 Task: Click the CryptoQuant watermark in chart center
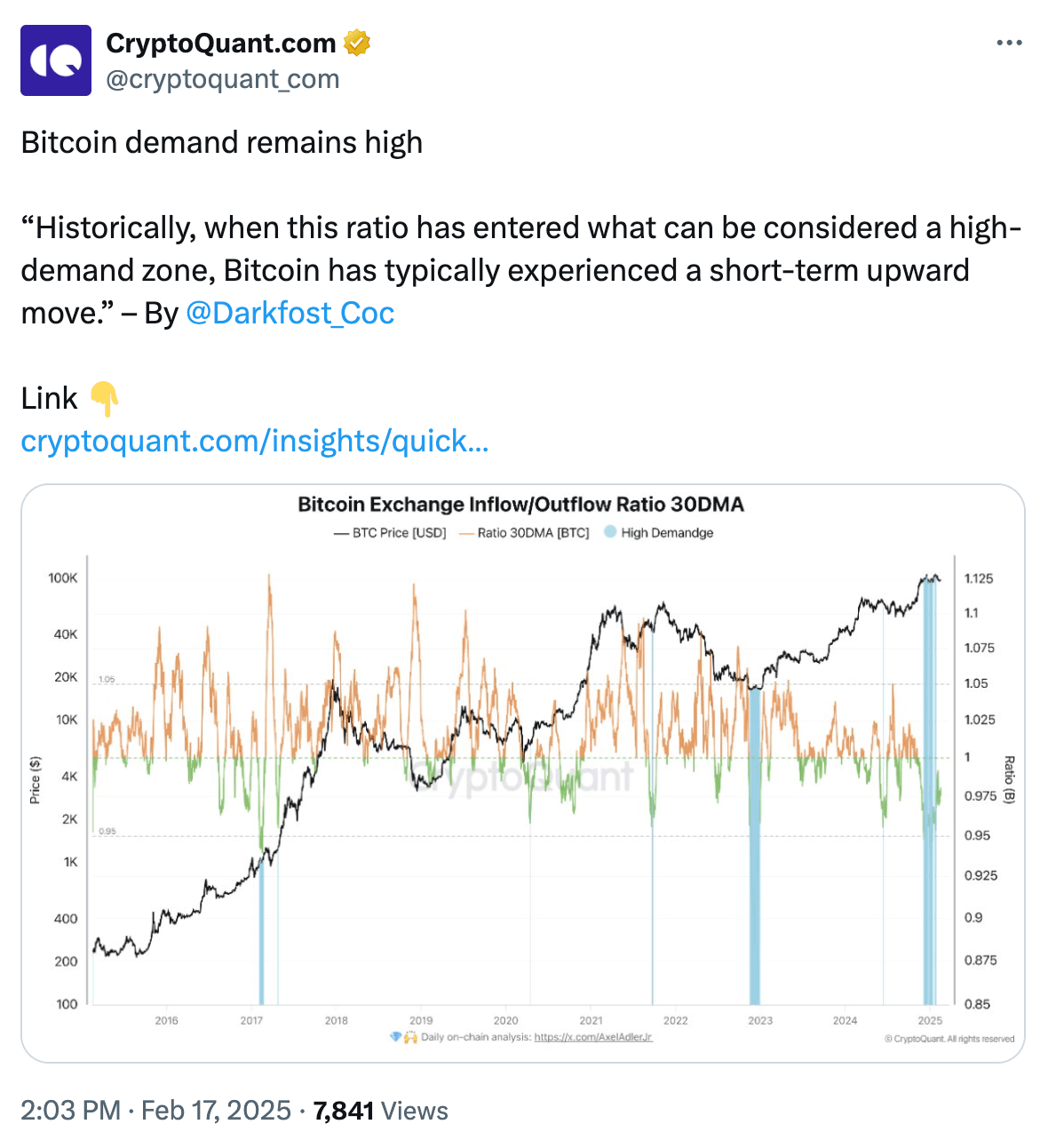(x=524, y=777)
